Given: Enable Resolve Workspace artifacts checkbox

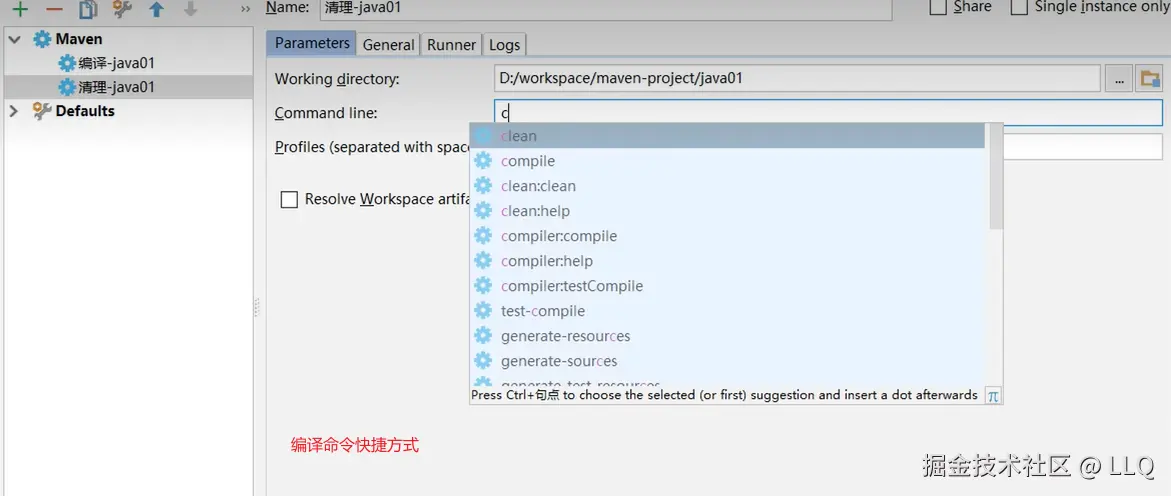Looking at the screenshot, I should tap(289, 199).
